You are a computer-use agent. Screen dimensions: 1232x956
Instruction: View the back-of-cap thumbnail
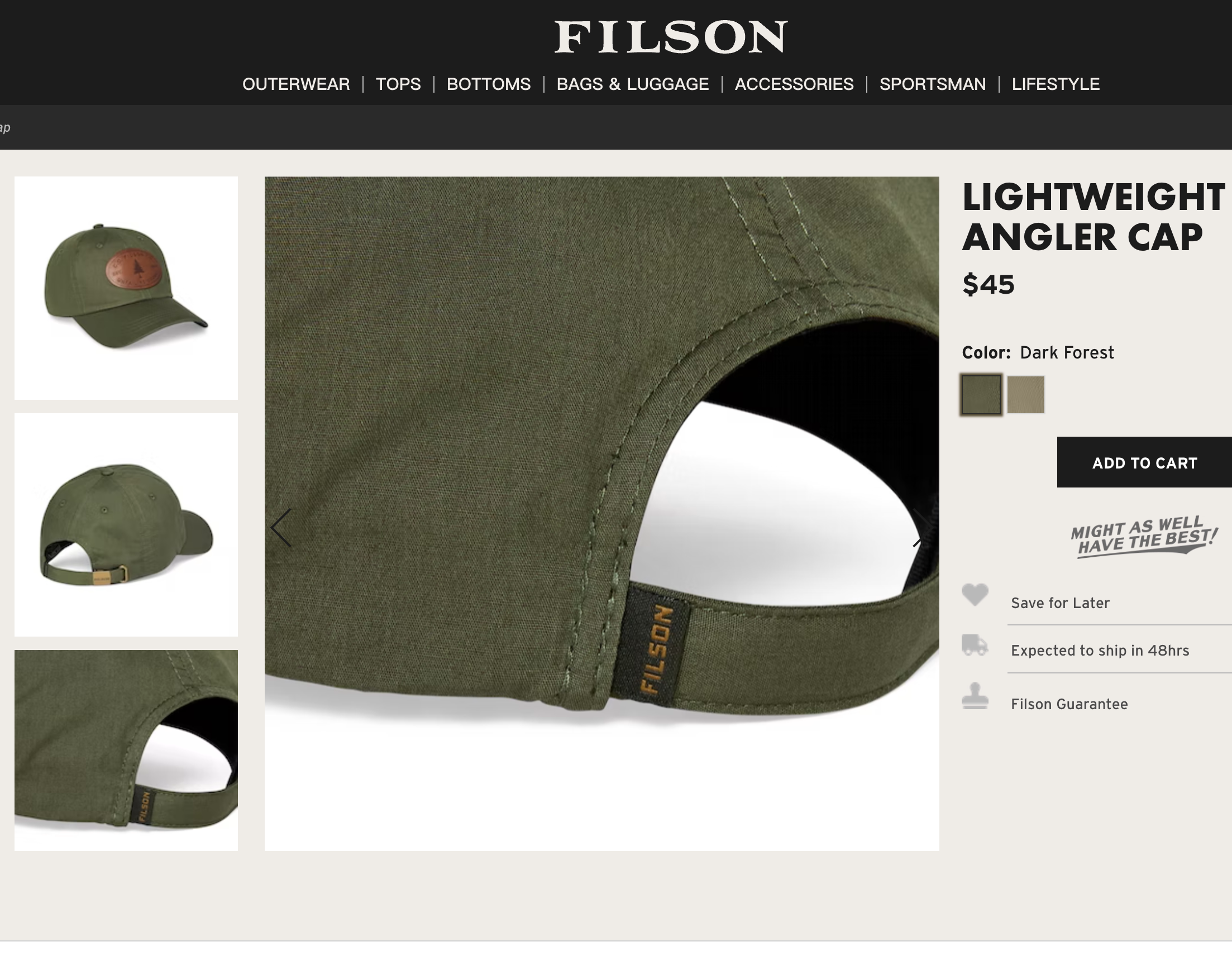tap(126, 525)
